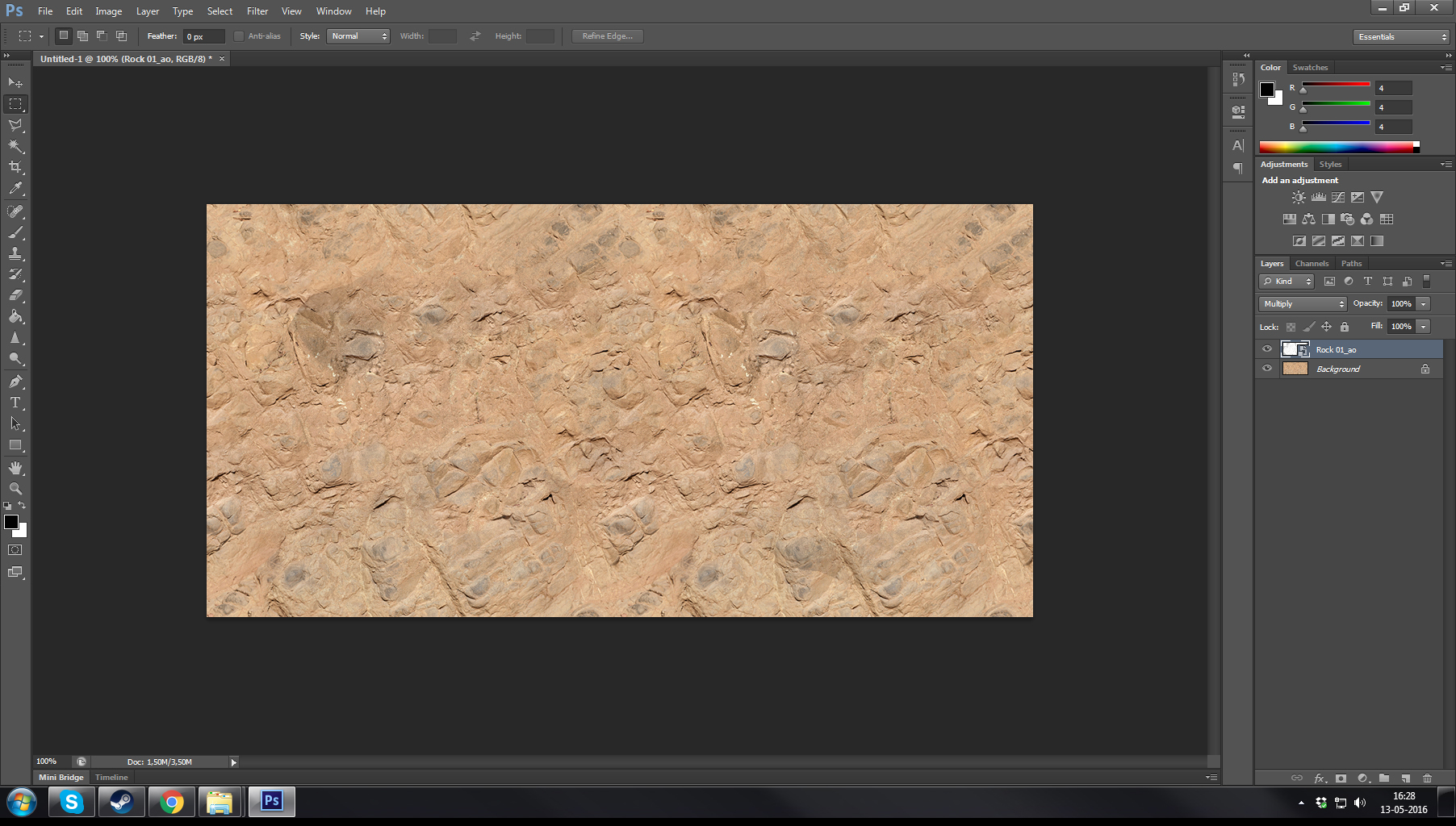Toggle Background layer visibility

click(1267, 369)
